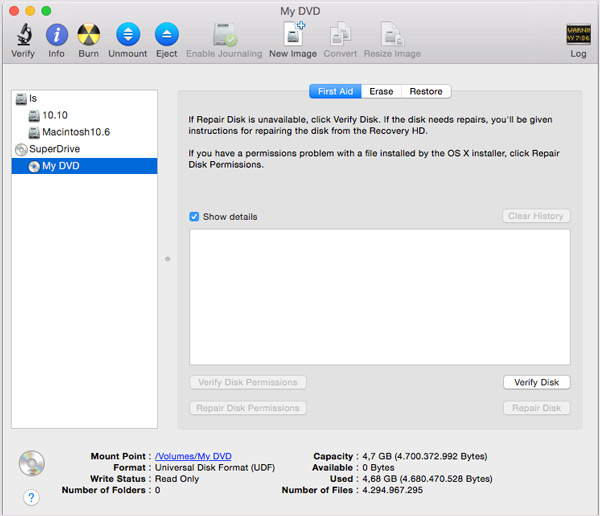Screen dimensions: 600x516
Task: Click the used value '4,68 GB (4.680.470.528 Bytes)'
Action: click(427, 479)
